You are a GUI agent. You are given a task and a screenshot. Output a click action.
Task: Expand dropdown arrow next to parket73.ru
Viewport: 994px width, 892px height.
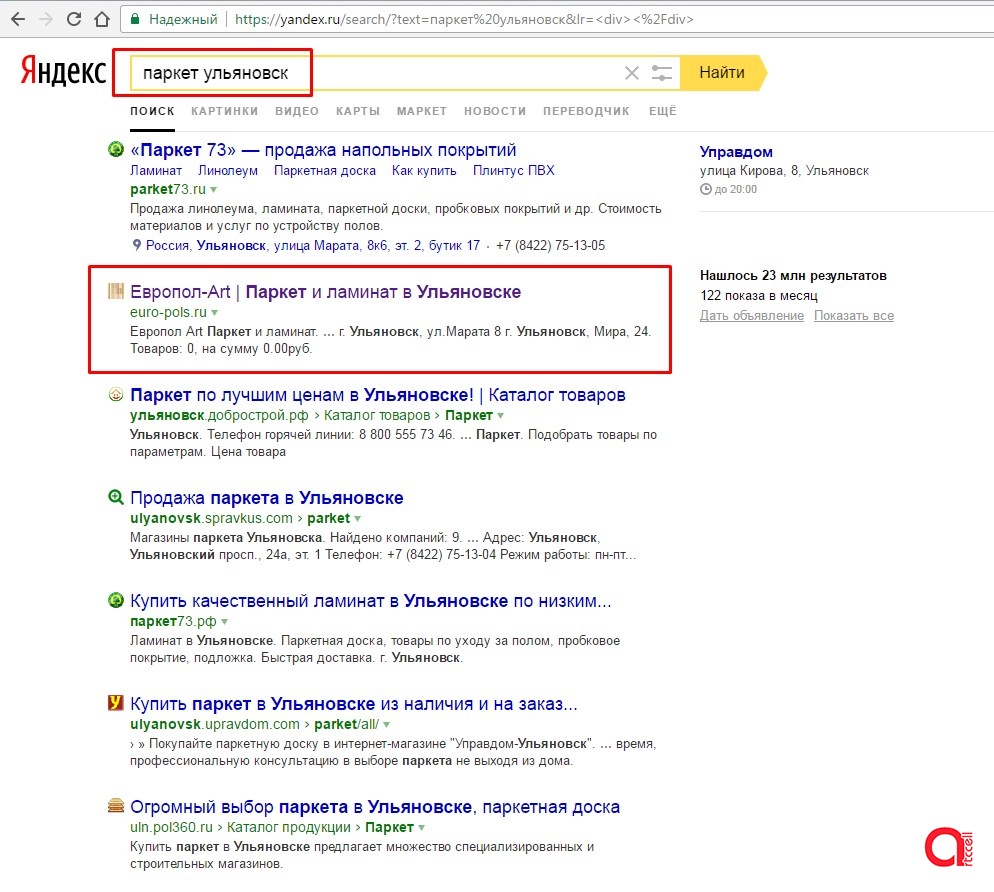pyautogui.click(x=214, y=190)
